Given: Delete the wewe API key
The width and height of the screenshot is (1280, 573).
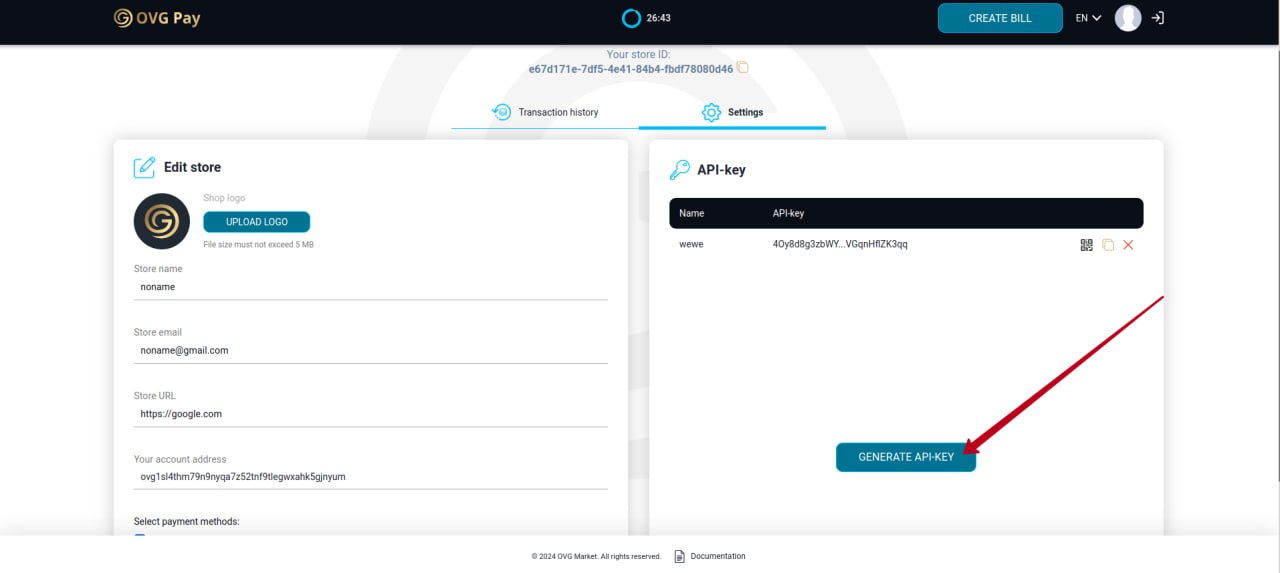Looking at the screenshot, I should pos(1128,245).
